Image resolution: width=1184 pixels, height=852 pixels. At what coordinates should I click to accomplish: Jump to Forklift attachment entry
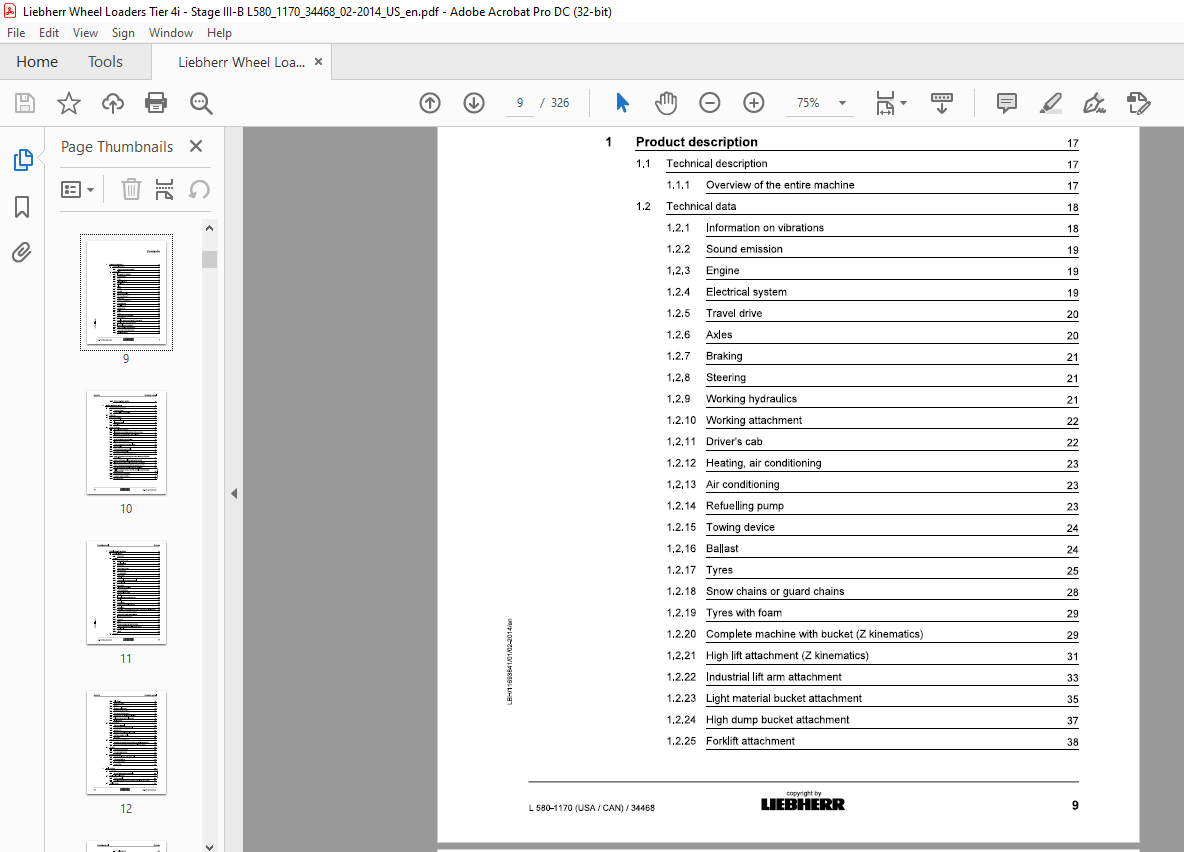[x=750, y=742]
